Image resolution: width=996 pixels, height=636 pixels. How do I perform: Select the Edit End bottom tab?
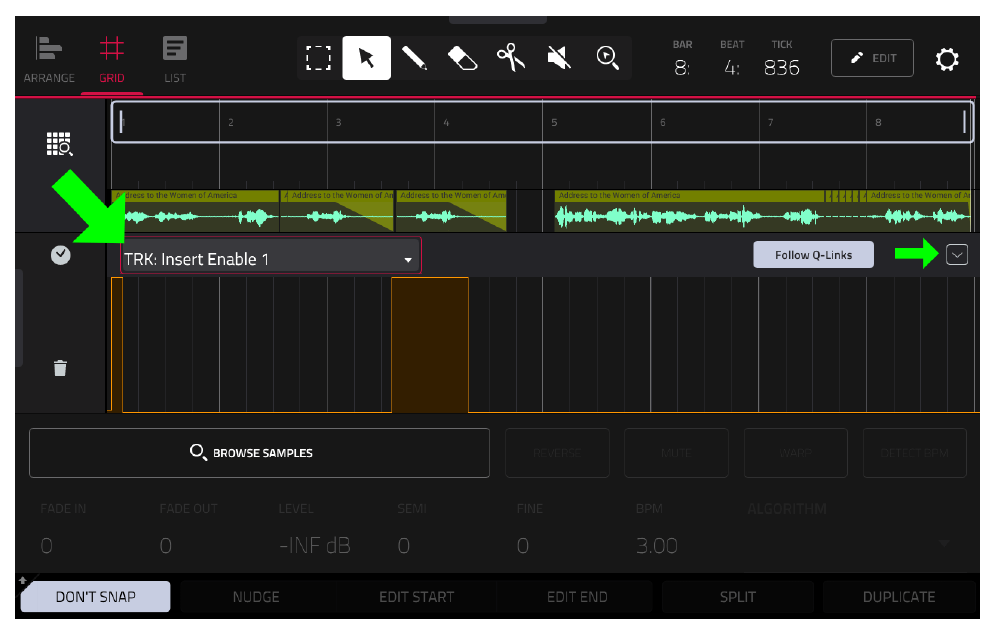[x=577, y=597]
